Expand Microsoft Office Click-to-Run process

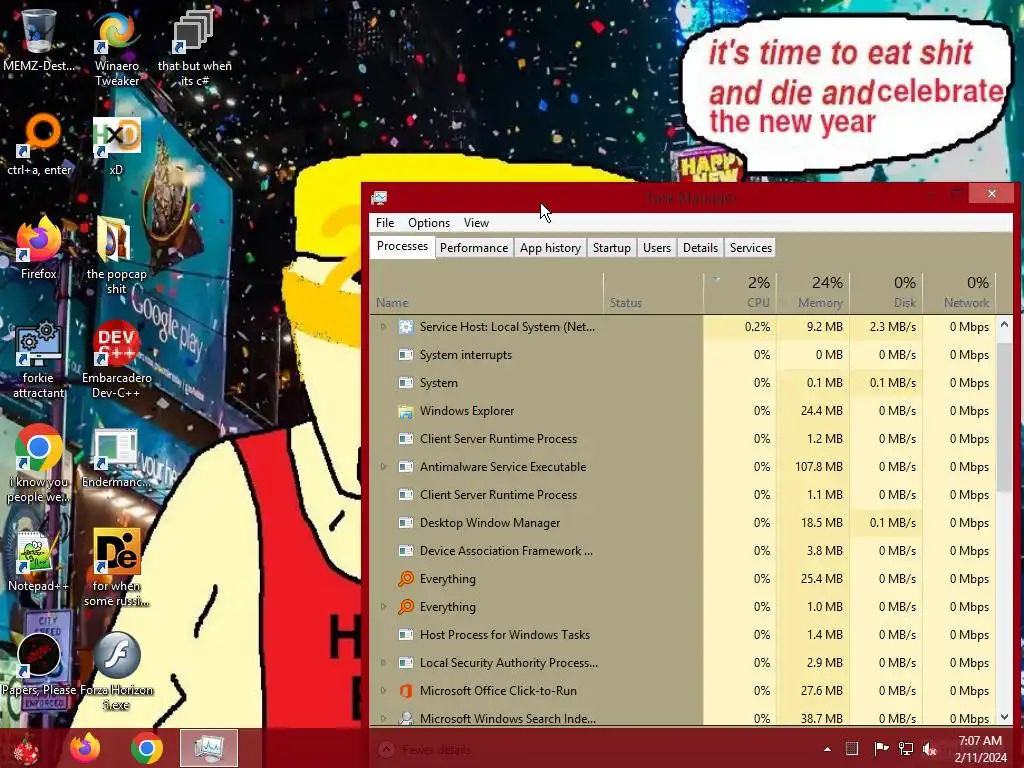[383, 690]
